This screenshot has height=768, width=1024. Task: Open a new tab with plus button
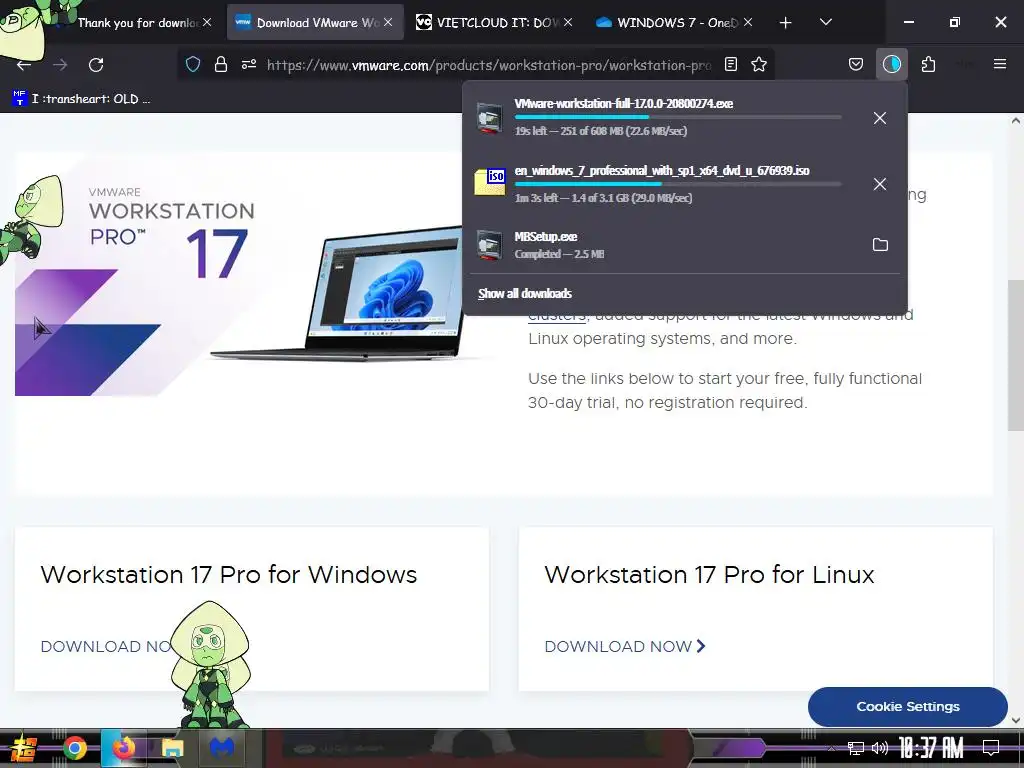[x=785, y=23]
